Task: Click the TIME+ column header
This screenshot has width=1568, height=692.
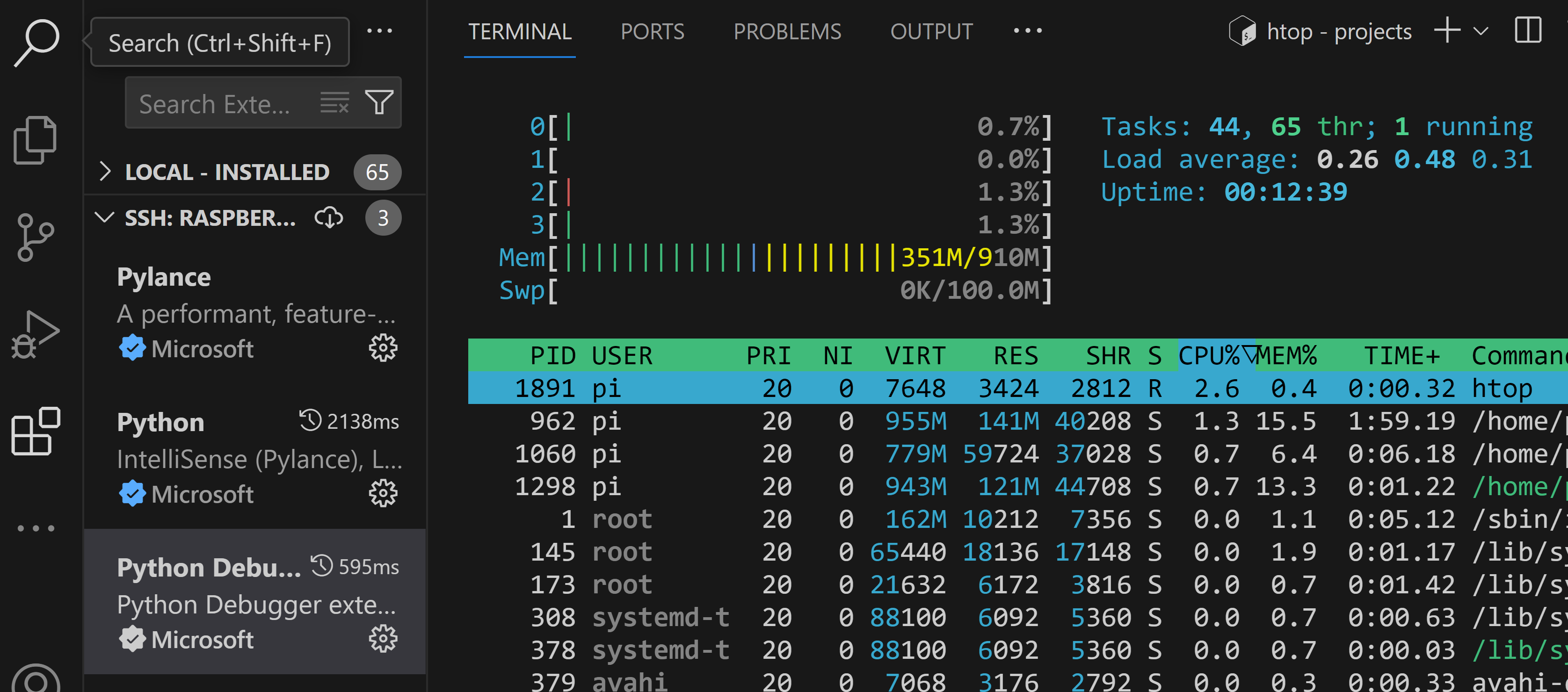Action: point(1402,355)
